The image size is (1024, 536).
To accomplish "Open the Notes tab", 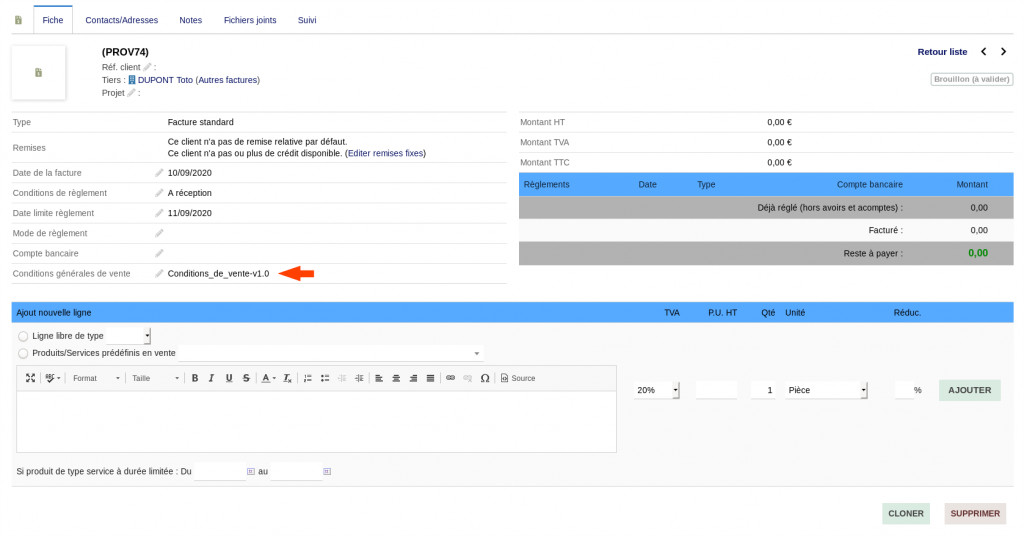I will (x=191, y=20).
